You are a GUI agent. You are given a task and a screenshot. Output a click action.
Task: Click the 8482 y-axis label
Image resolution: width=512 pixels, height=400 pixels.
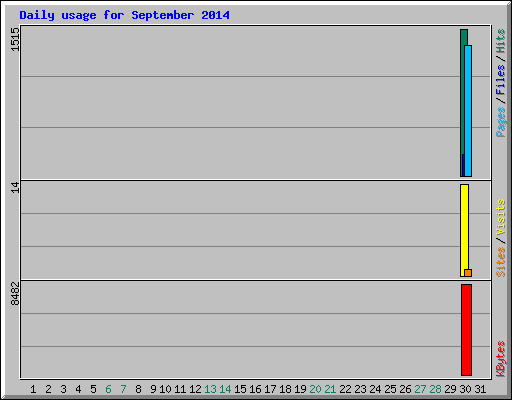(15, 294)
